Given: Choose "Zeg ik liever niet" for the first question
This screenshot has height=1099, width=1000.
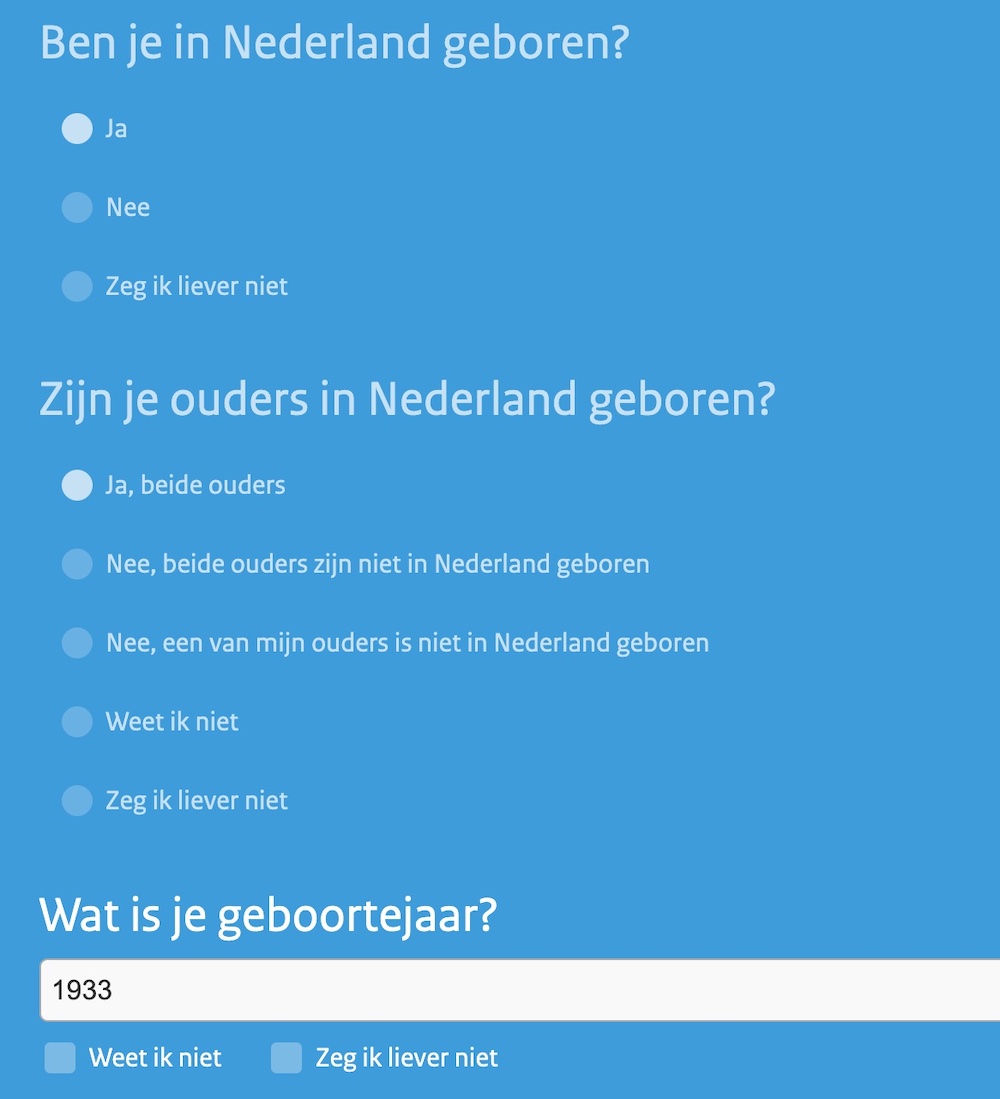Looking at the screenshot, I should click(x=76, y=286).
